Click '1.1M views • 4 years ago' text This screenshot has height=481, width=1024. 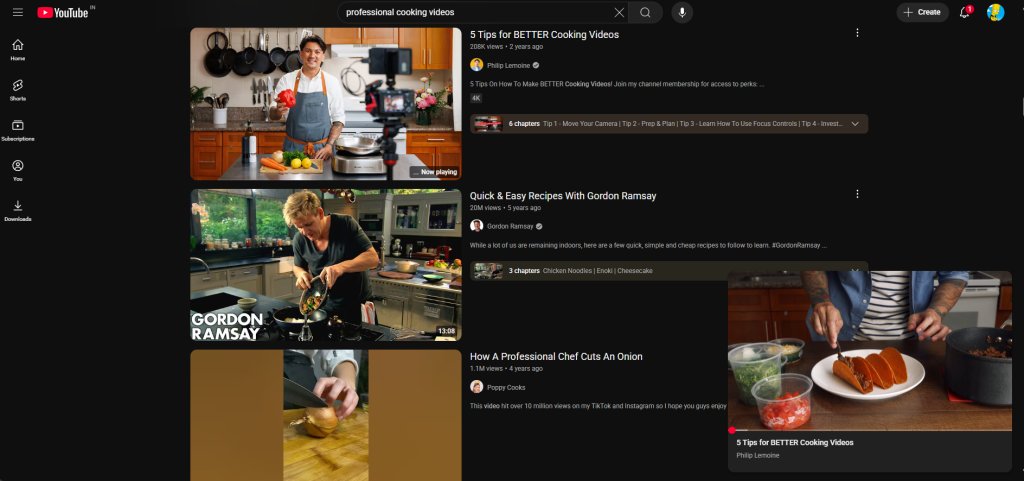pos(506,369)
